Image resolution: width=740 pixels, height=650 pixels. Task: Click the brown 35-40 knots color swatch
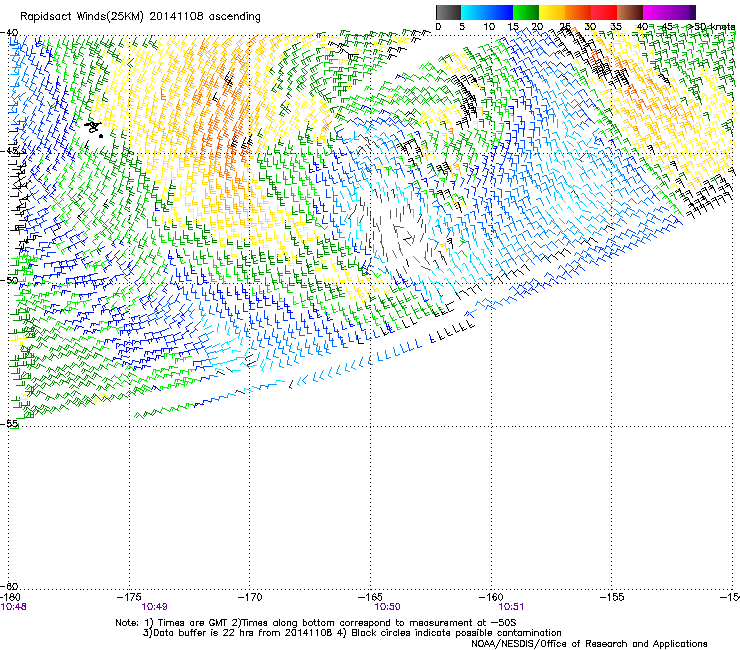click(x=630, y=12)
